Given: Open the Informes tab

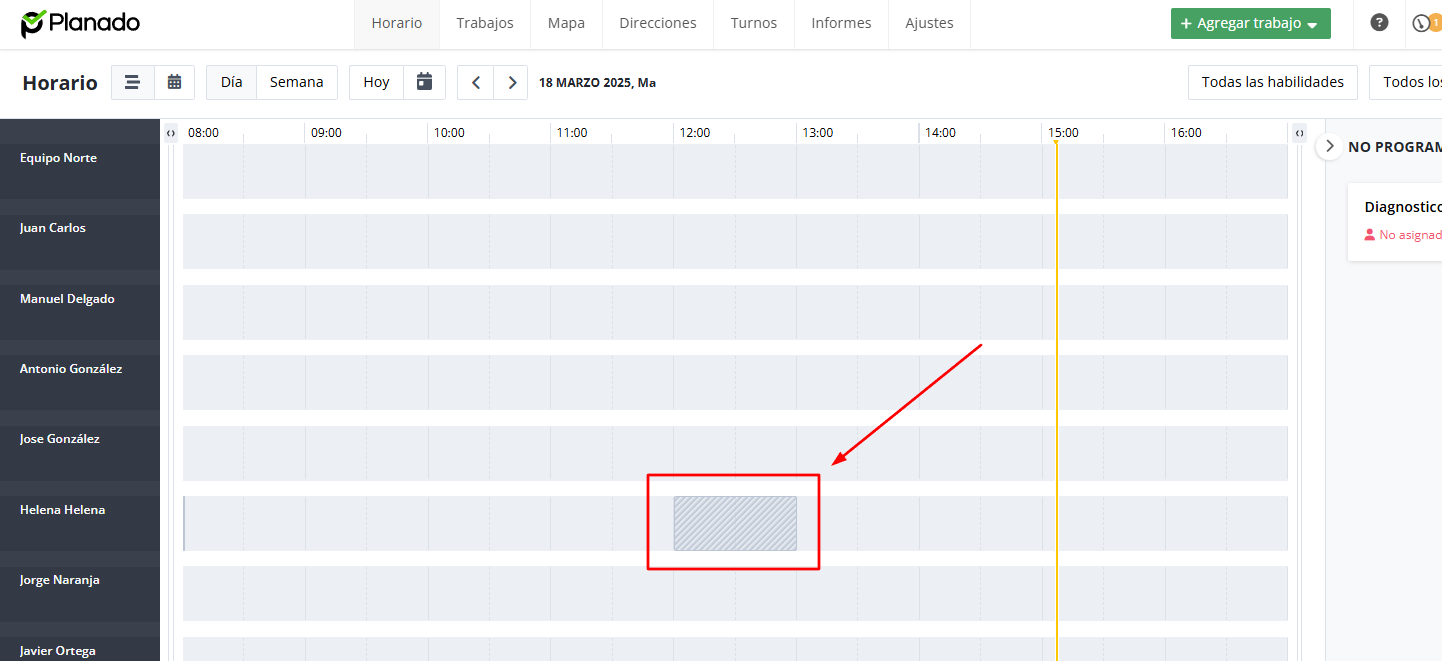Looking at the screenshot, I should coord(841,23).
